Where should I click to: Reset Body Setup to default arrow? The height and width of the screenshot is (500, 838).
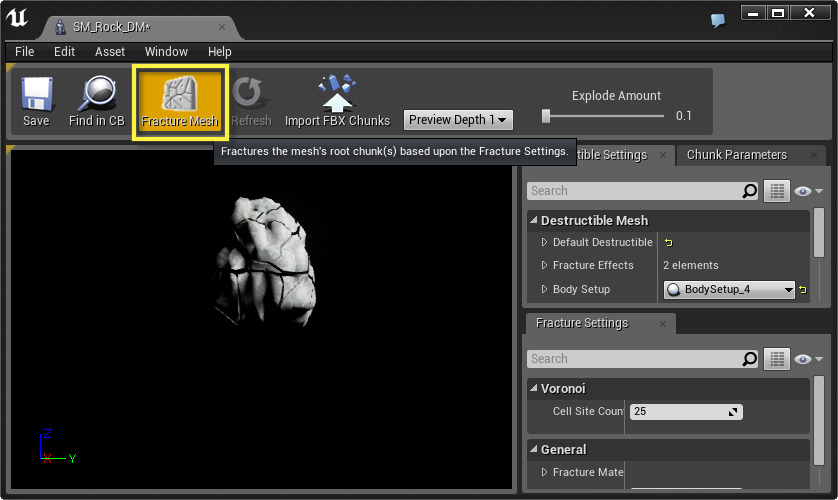(803, 290)
